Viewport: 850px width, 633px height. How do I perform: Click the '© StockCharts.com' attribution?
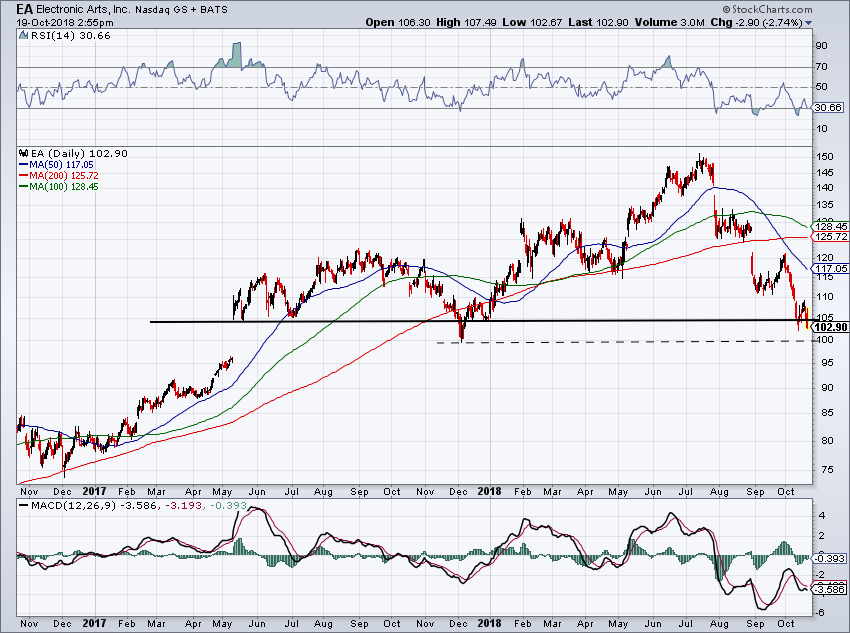pos(767,9)
